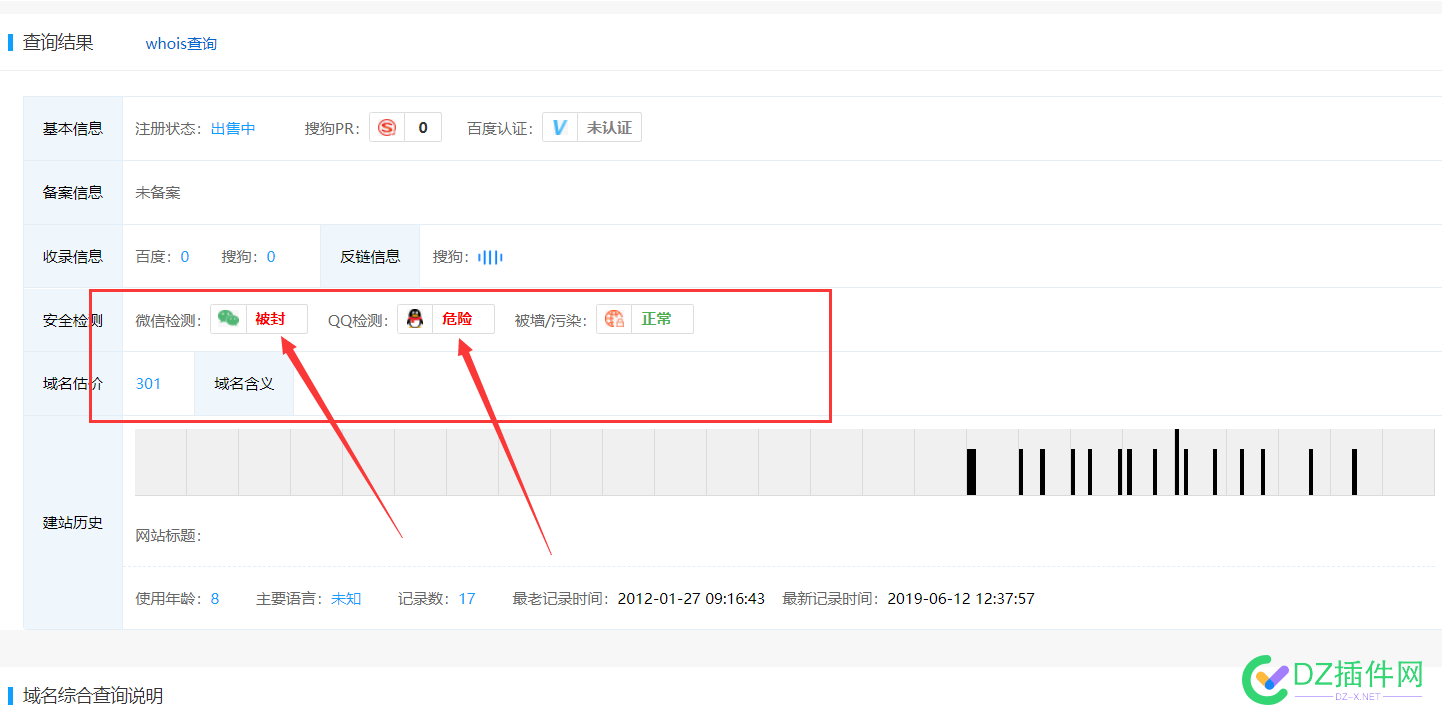Click the 查询结果 section heading
1442x720 pixels.
point(58,43)
